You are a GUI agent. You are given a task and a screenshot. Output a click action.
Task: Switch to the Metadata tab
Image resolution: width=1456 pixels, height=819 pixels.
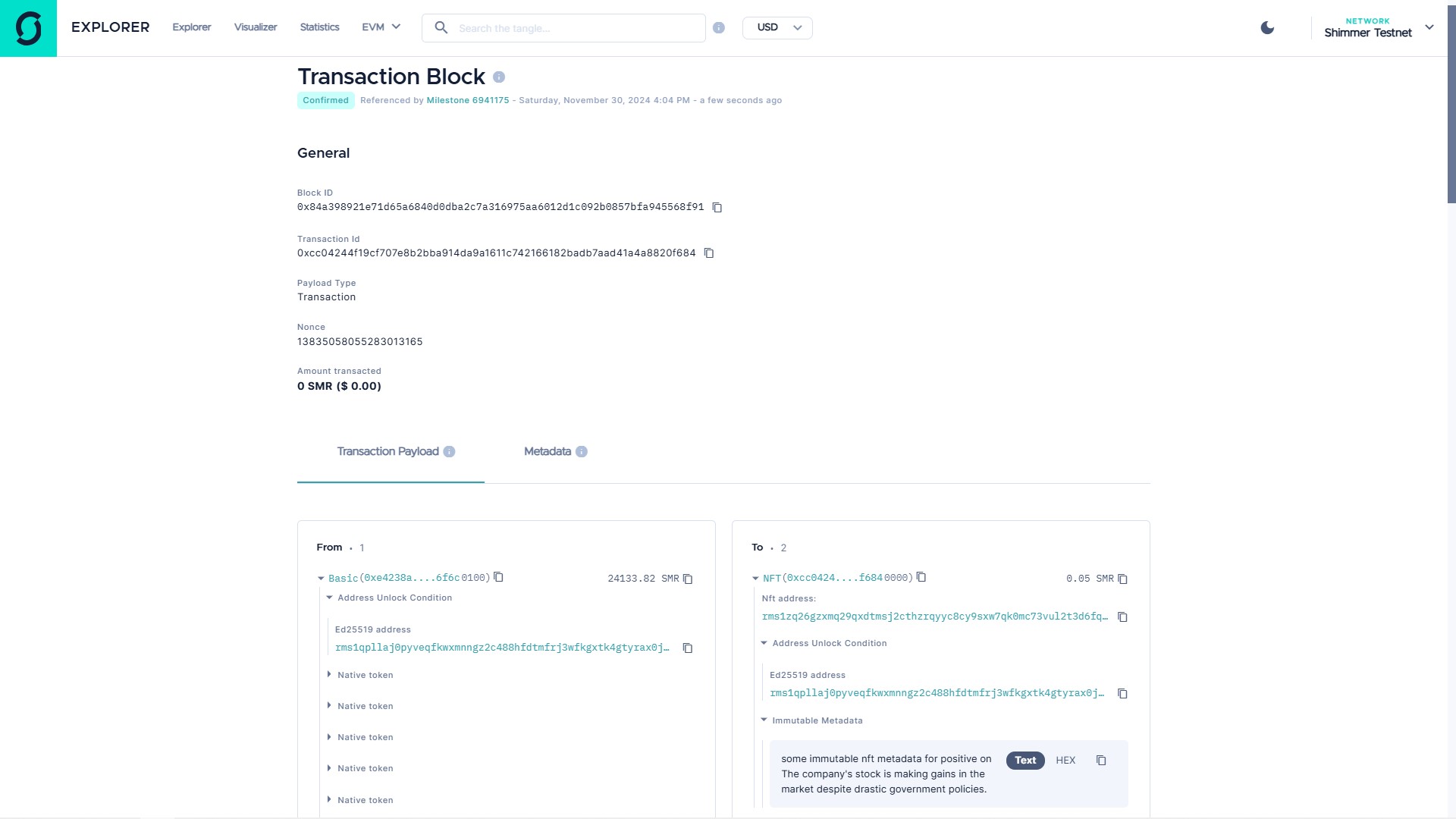click(x=548, y=452)
